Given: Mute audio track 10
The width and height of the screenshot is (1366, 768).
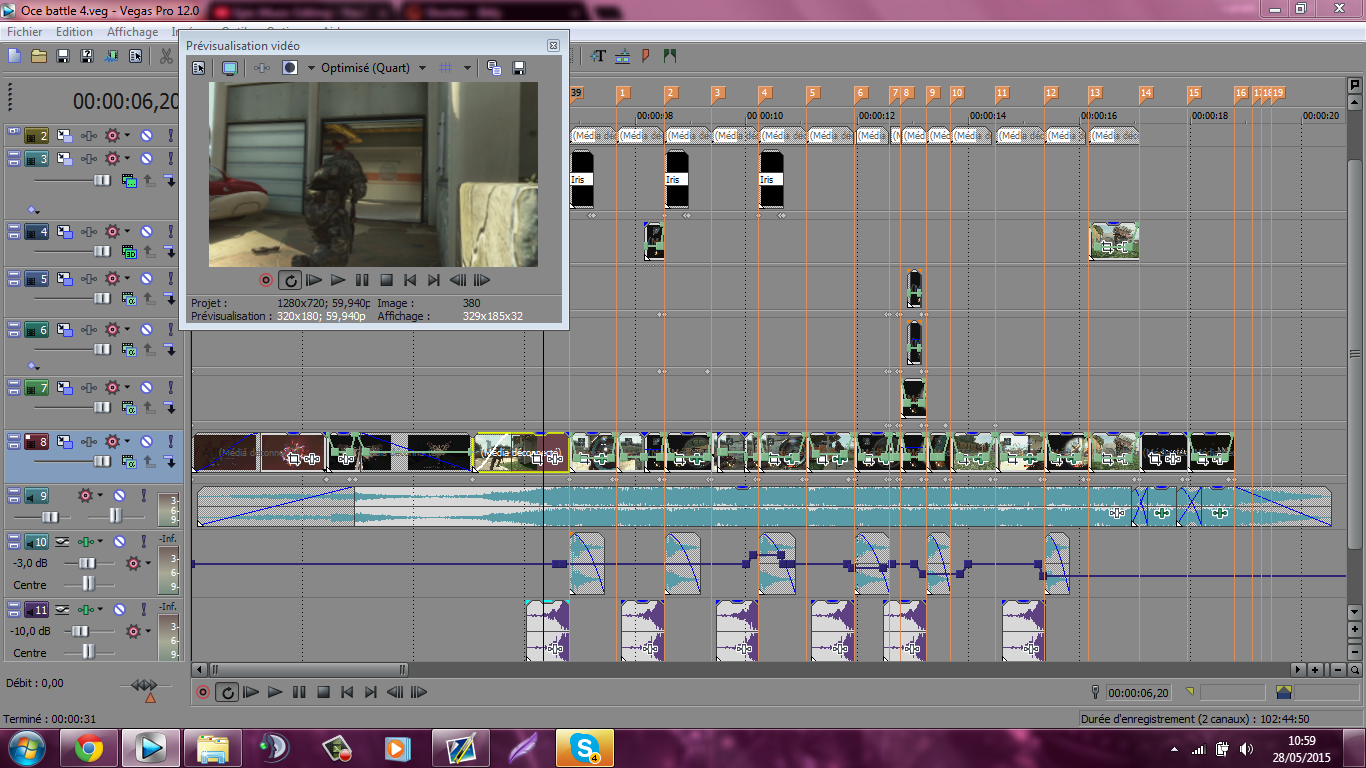Looking at the screenshot, I should point(119,542).
